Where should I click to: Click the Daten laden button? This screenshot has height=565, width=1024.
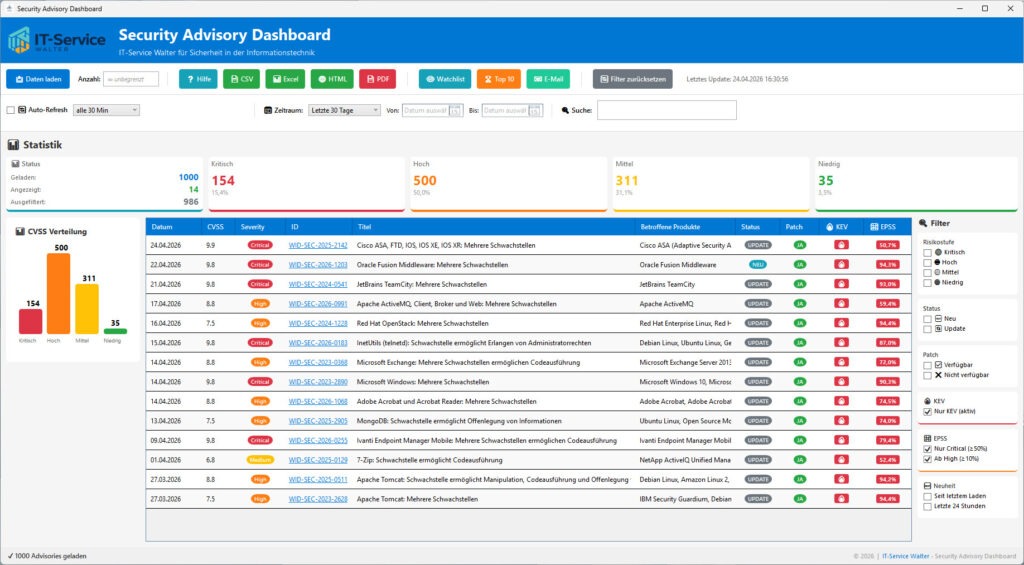(38, 79)
